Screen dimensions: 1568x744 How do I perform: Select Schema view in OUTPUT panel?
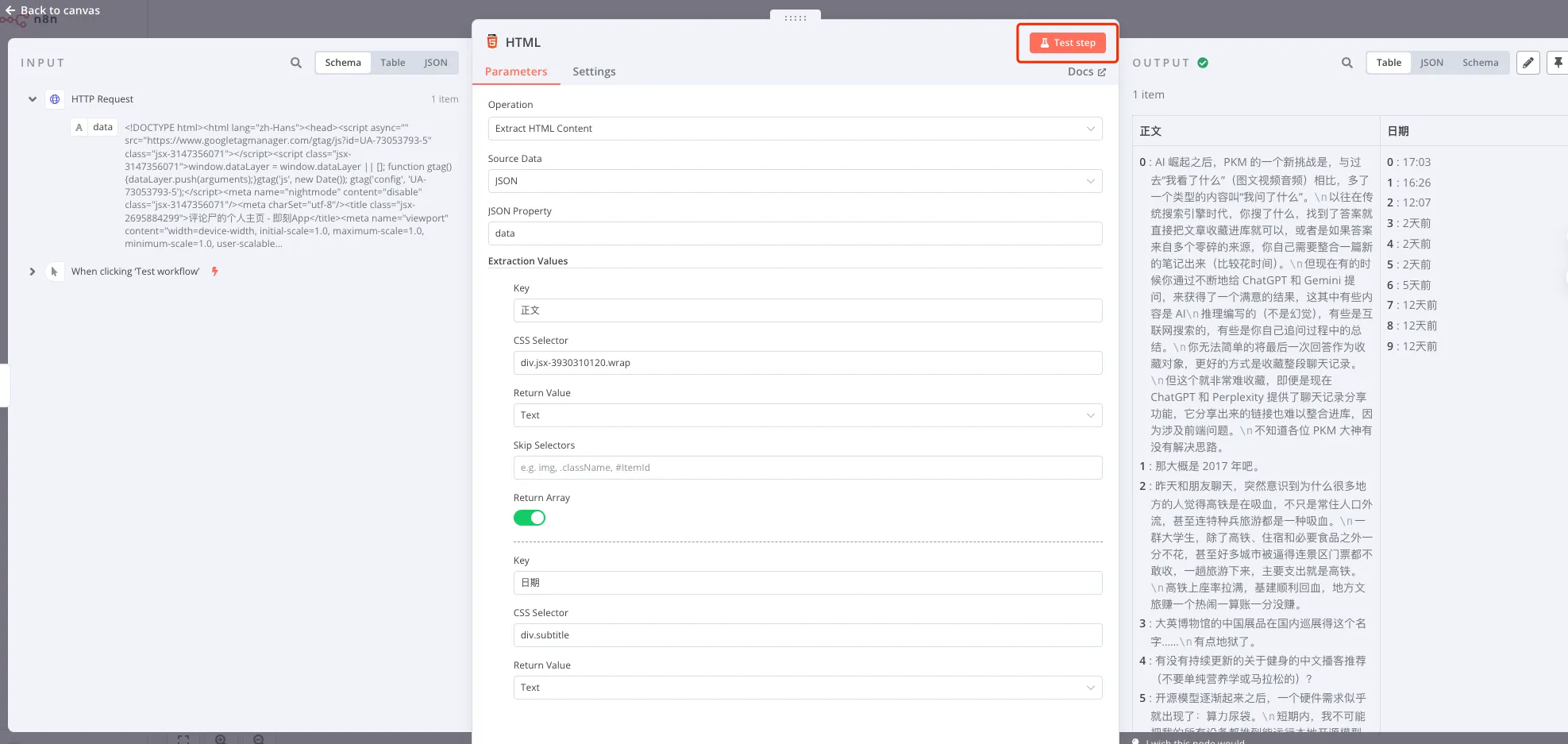tap(1480, 63)
